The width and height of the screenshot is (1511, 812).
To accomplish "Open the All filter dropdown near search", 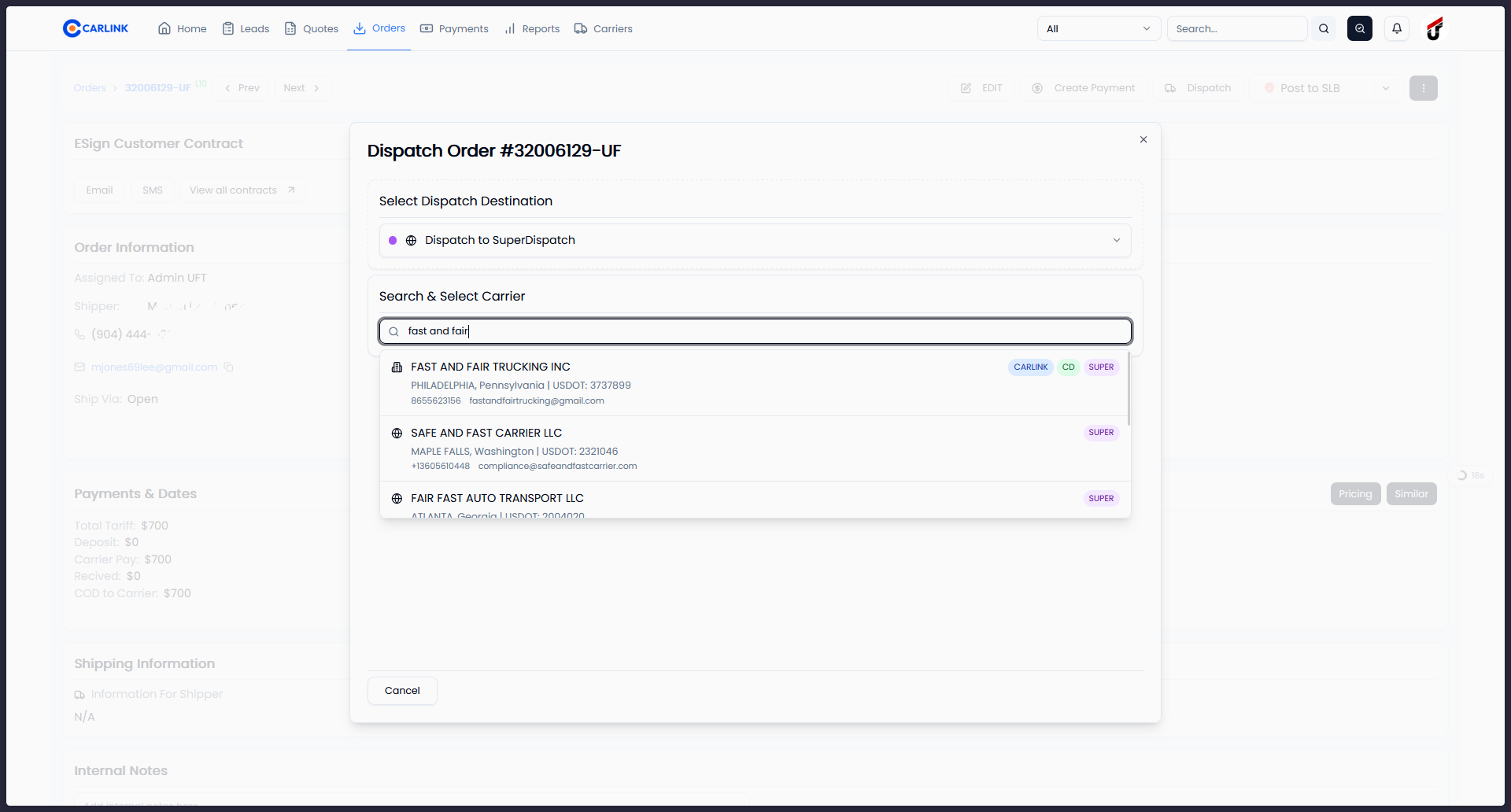I will pyautogui.click(x=1099, y=28).
